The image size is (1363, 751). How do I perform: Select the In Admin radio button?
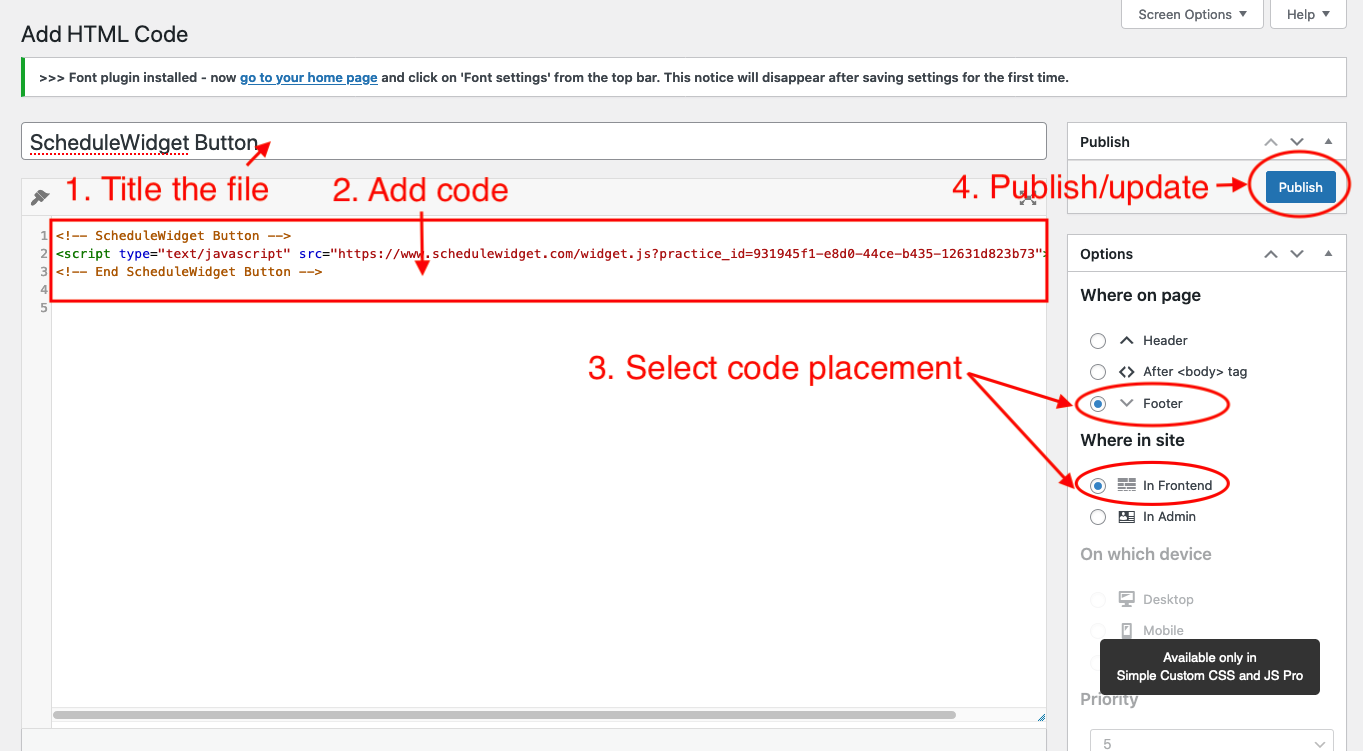click(1098, 517)
